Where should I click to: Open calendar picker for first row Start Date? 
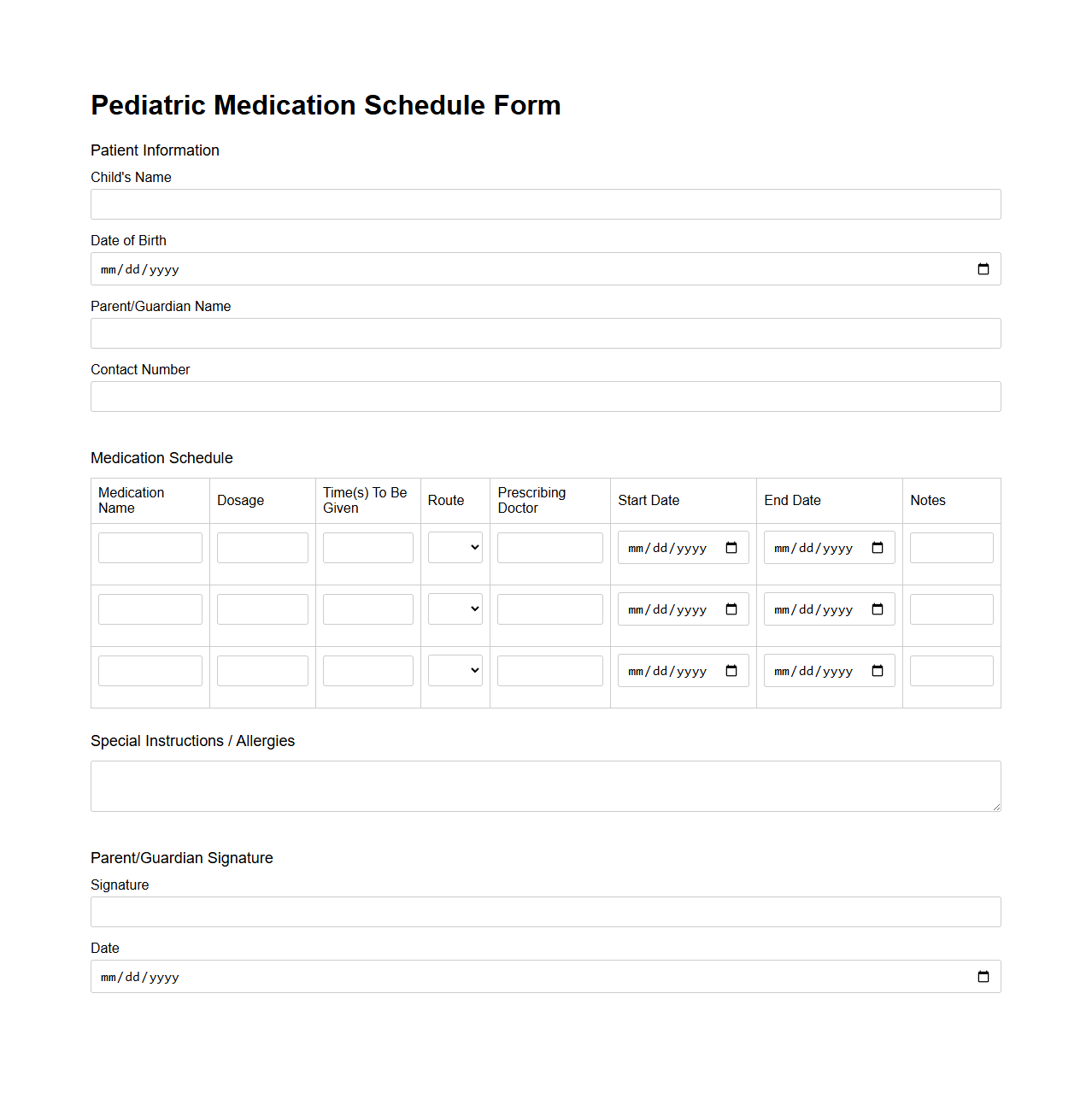(731, 548)
